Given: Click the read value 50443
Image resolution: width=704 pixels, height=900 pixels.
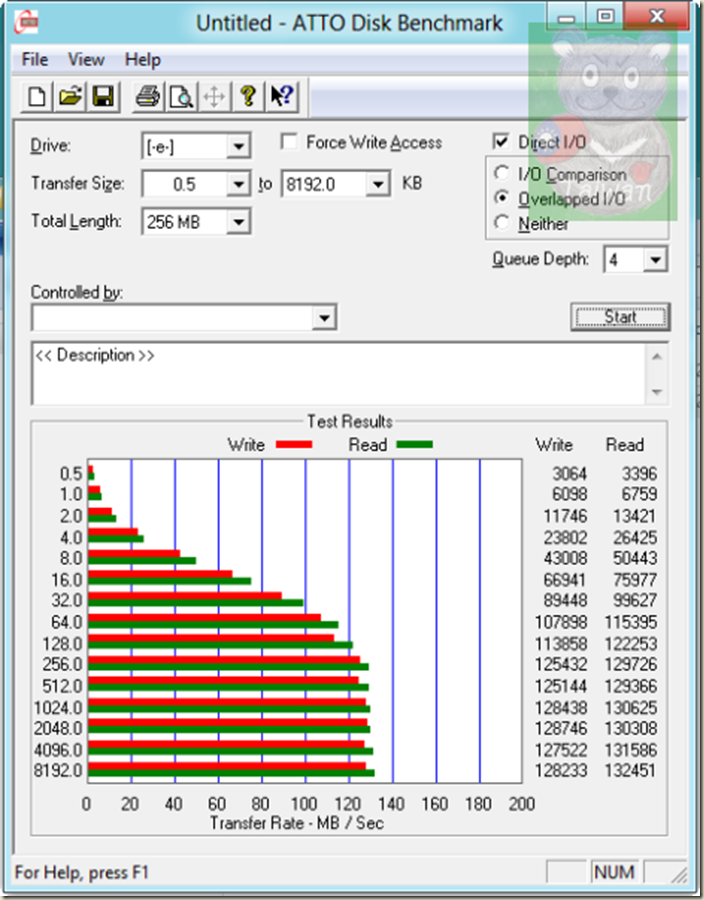Looking at the screenshot, I should click(635, 558).
